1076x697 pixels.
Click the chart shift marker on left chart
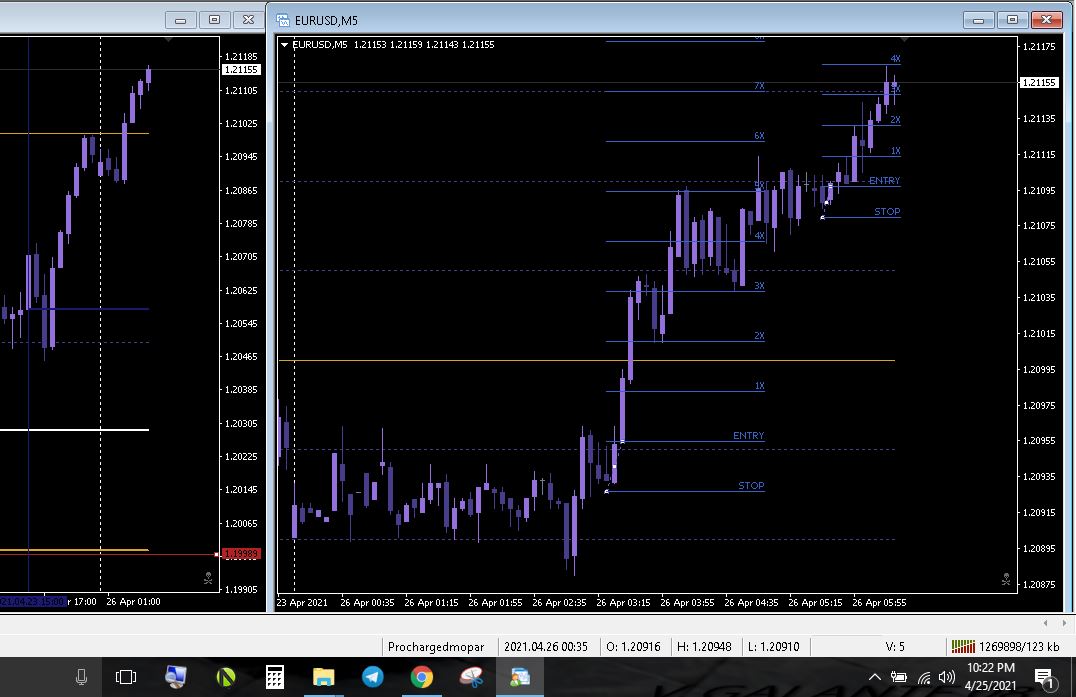pyautogui.click(x=168, y=40)
